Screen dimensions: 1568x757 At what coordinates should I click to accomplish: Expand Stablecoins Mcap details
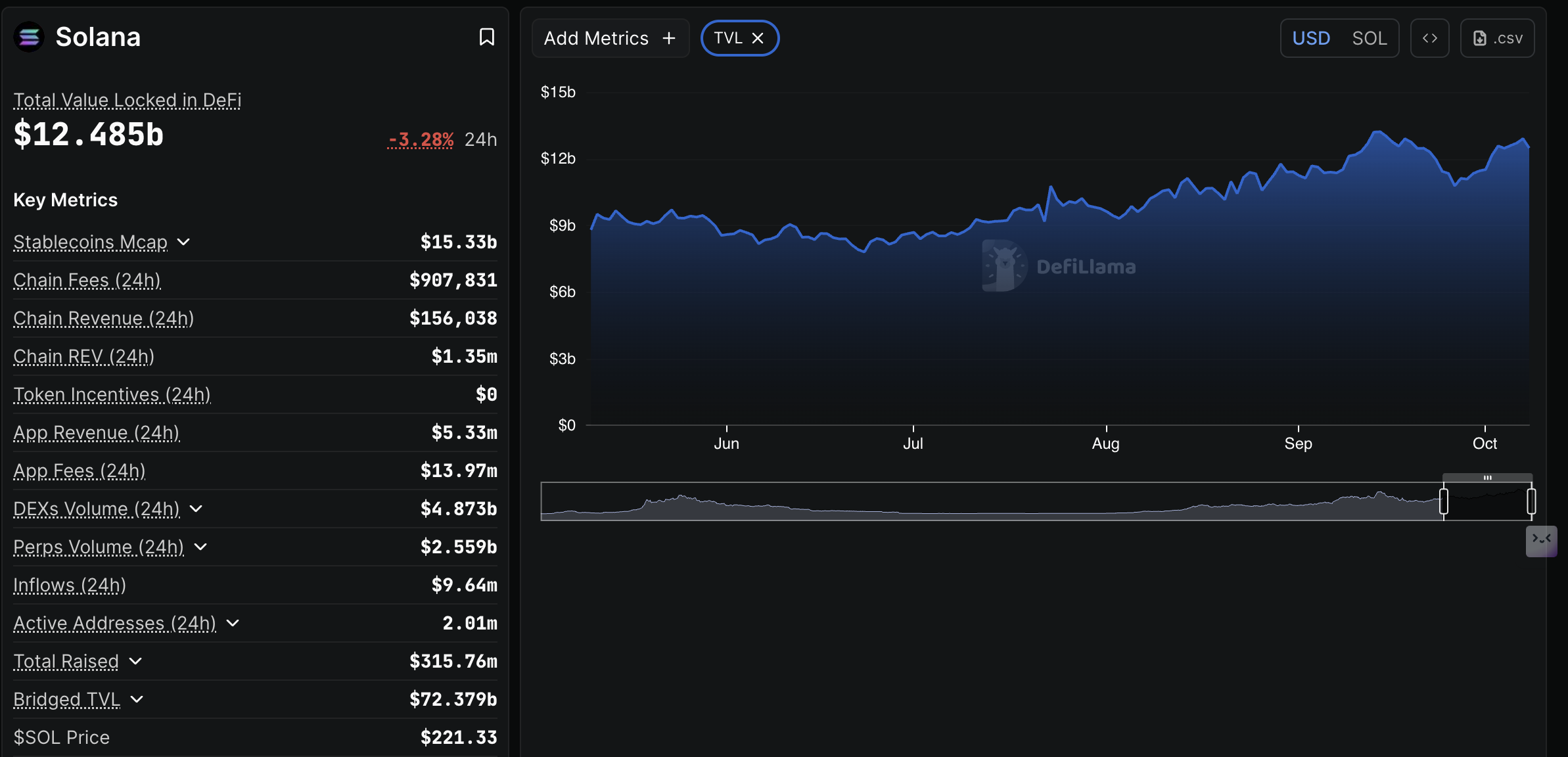click(x=183, y=242)
